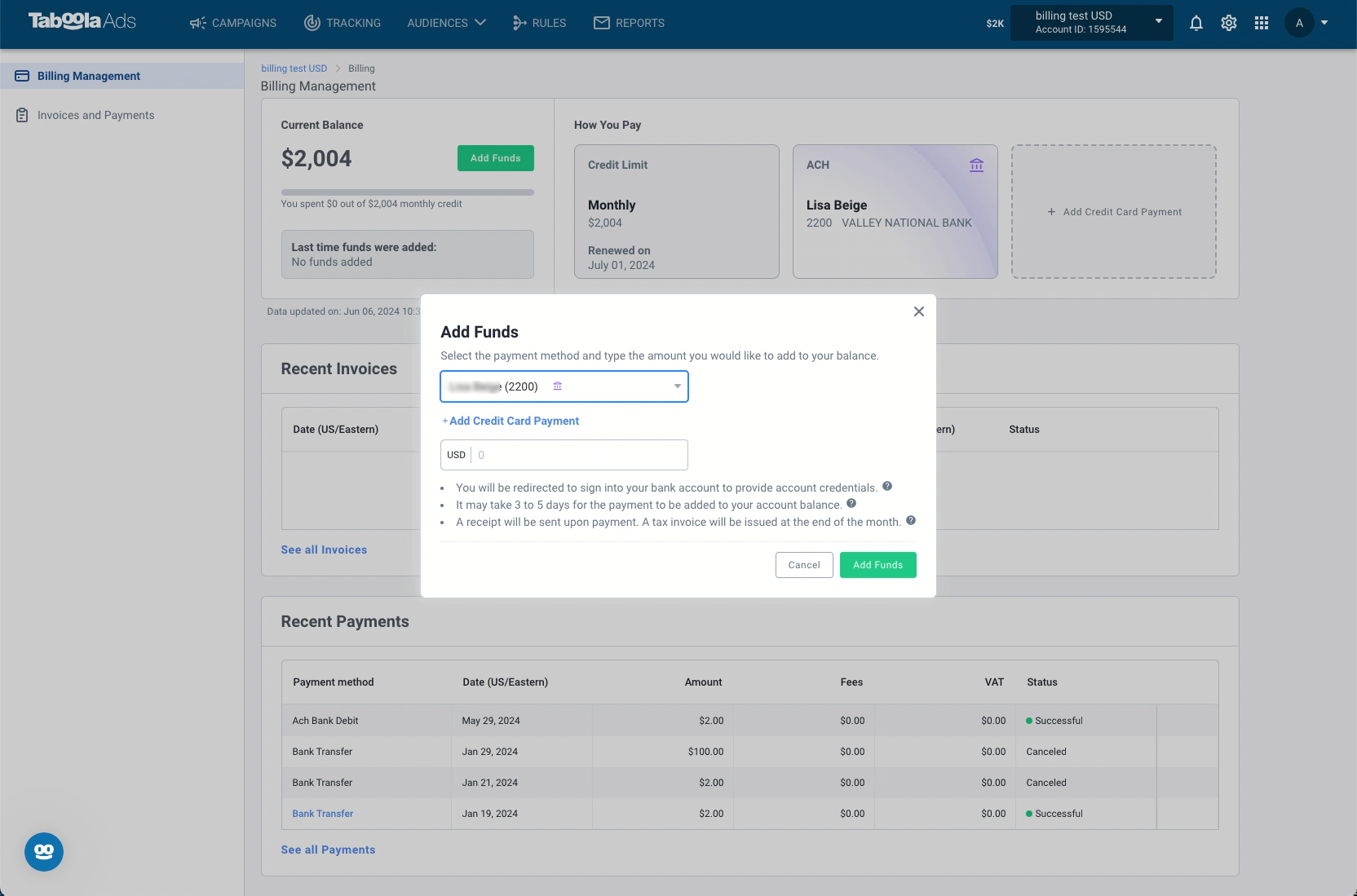Screen dimensions: 1357x896
Task: Open the Campaigns menu
Action: click(233, 23)
